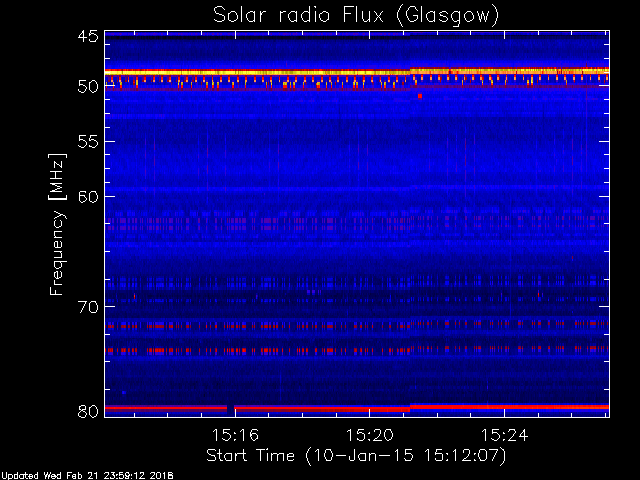Select the "Frequency [MHz]" y-axis label

(58, 223)
